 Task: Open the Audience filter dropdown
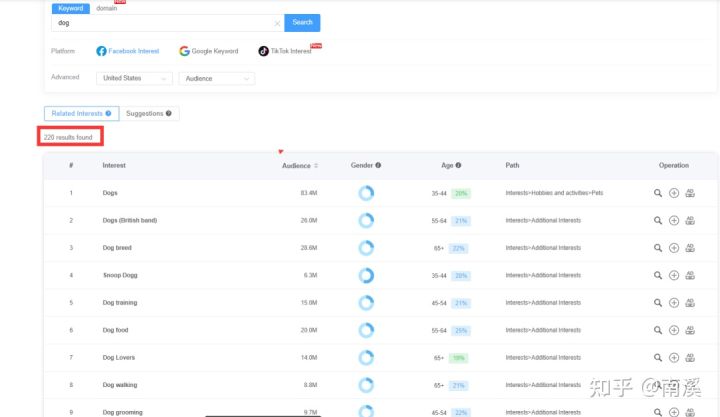coord(217,79)
